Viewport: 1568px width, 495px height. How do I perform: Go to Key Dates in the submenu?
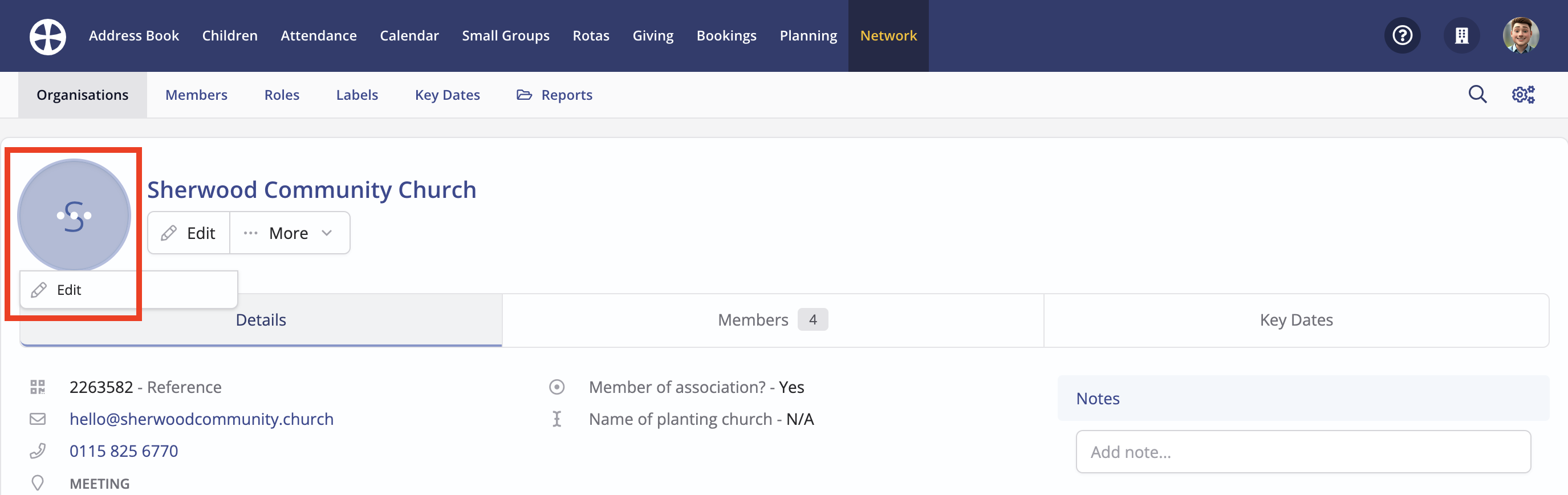click(x=448, y=95)
